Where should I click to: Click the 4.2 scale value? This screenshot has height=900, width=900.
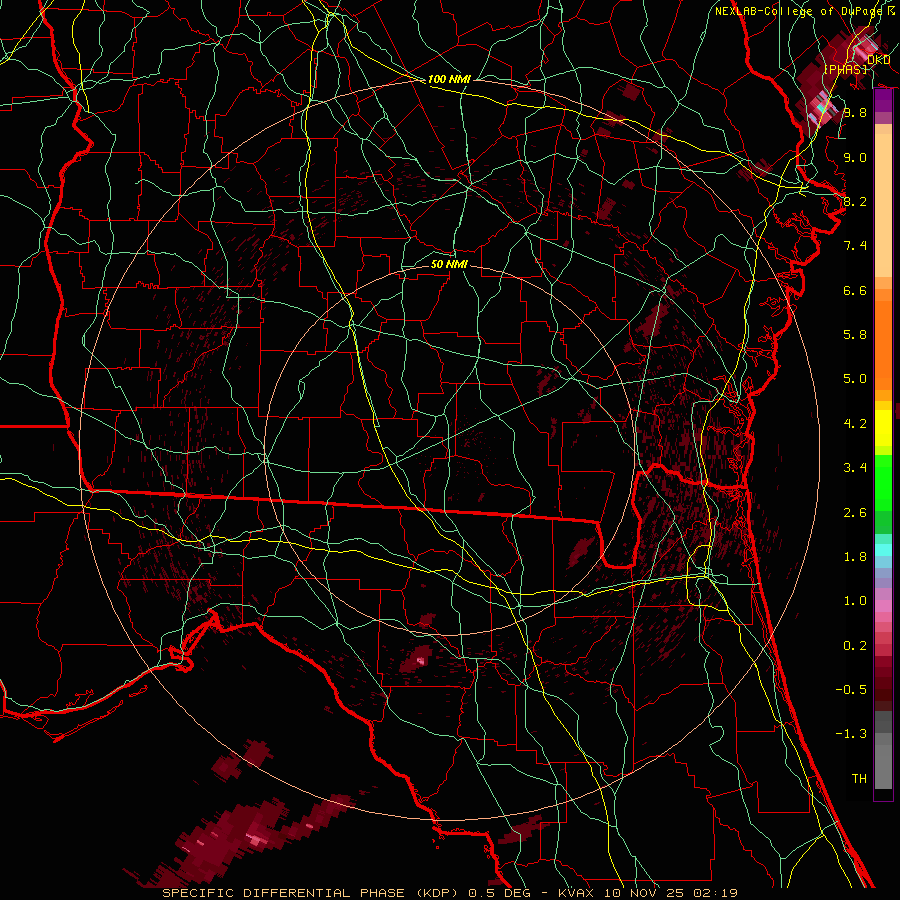pyautogui.click(x=855, y=424)
